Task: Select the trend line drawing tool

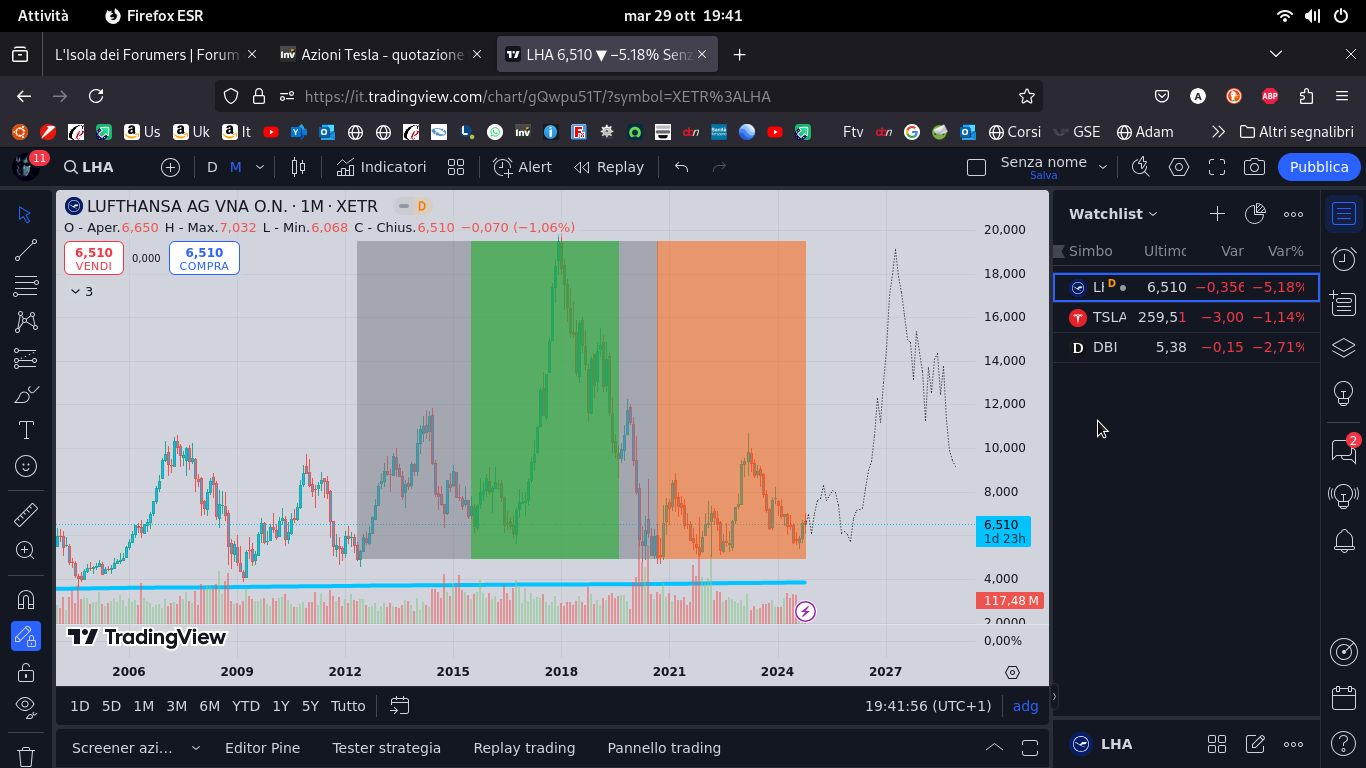Action: (x=26, y=251)
